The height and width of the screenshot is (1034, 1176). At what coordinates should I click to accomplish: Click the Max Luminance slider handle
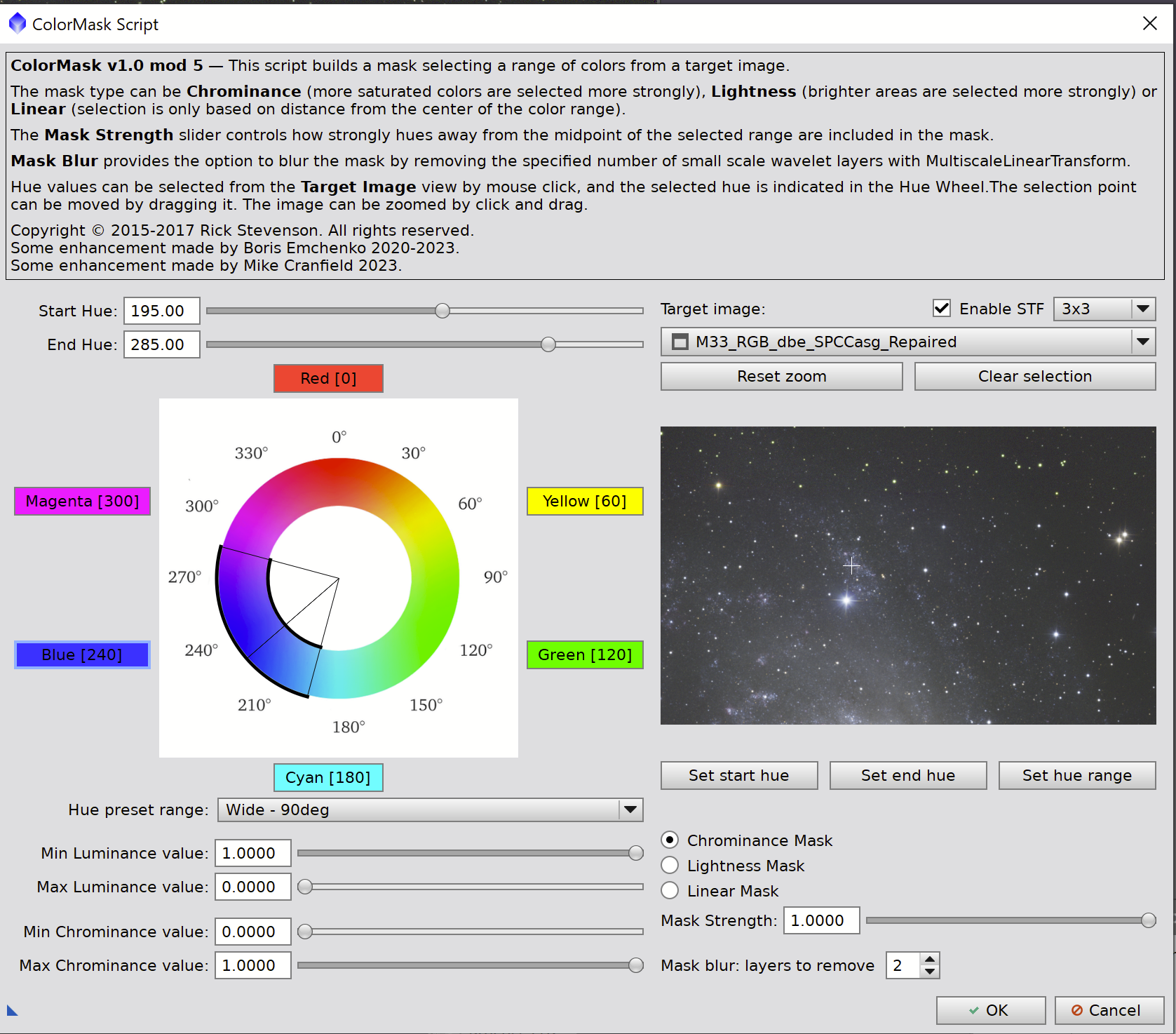click(305, 886)
